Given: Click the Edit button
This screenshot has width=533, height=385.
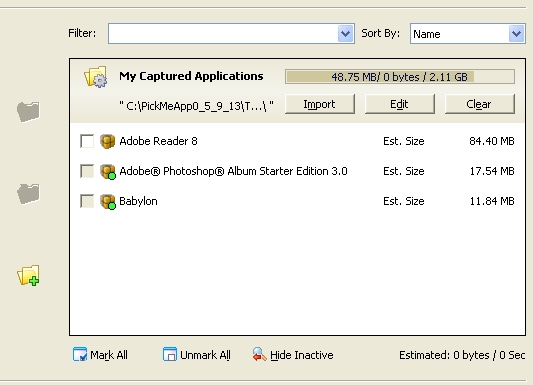Looking at the screenshot, I should click(399, 104).
